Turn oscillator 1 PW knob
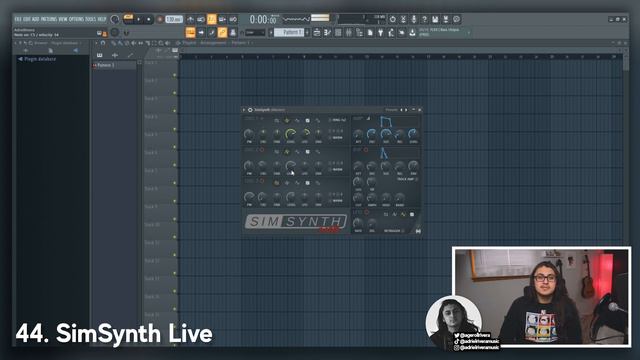The image size is (640, 360). 249,133
